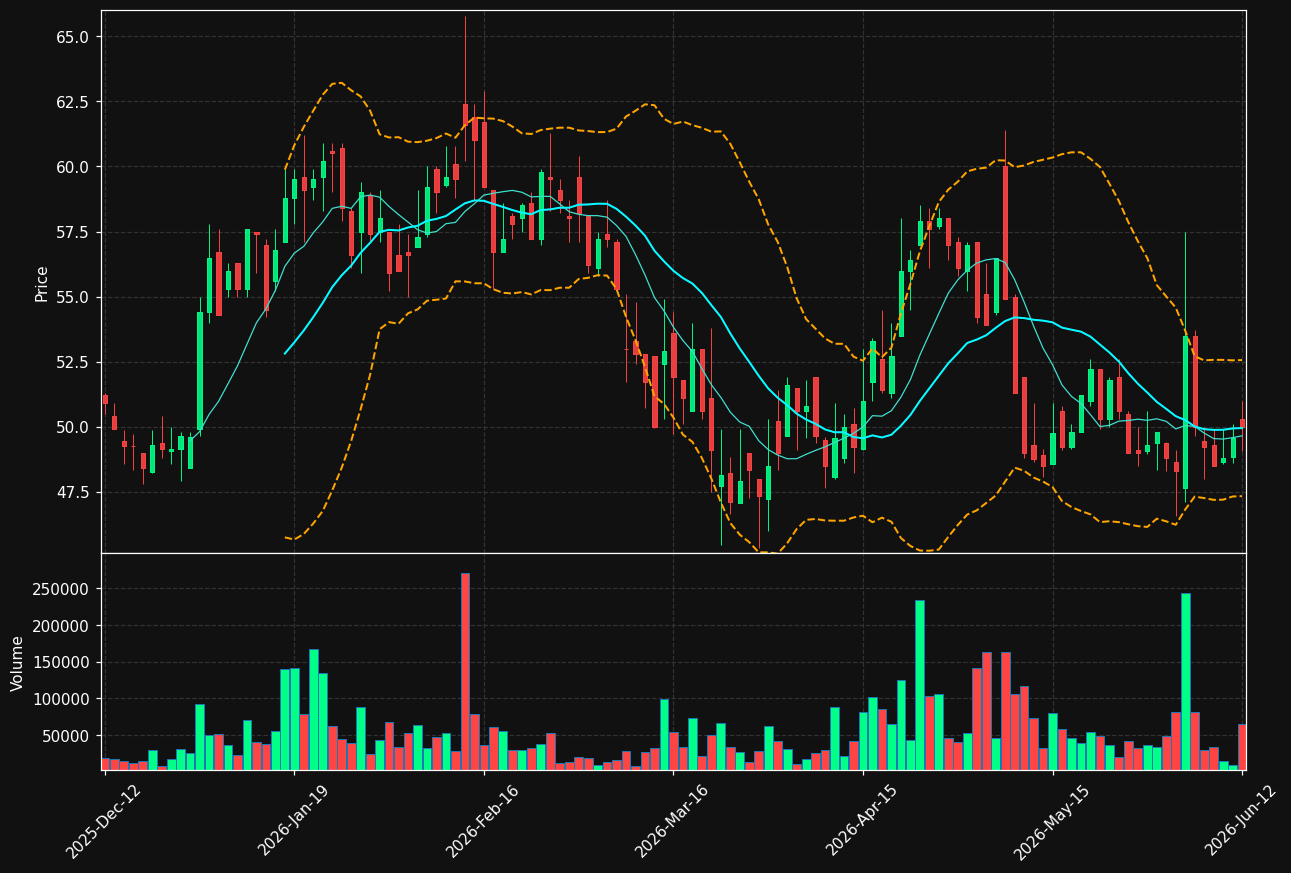Click the 200000 volume axis label

tap(62, 626)
